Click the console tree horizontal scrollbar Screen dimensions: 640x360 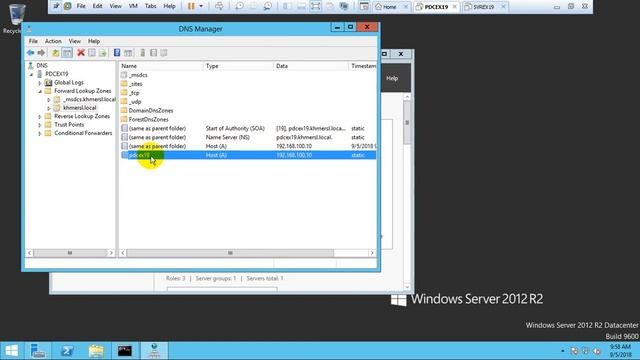[70, 253]
